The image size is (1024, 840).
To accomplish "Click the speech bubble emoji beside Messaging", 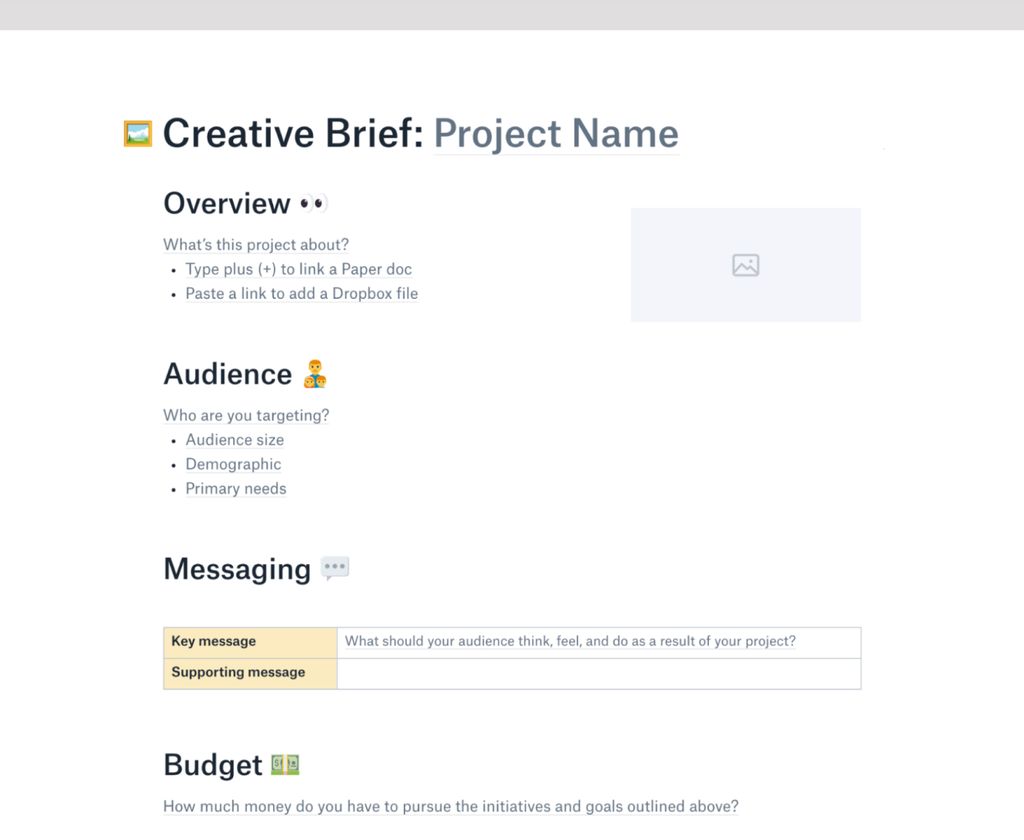I will pos(335,569).
